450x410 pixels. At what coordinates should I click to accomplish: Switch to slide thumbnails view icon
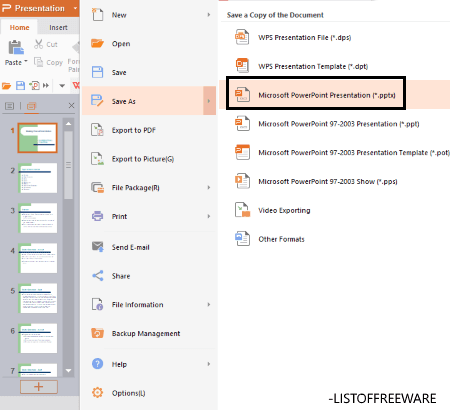(x=31, y=106)
